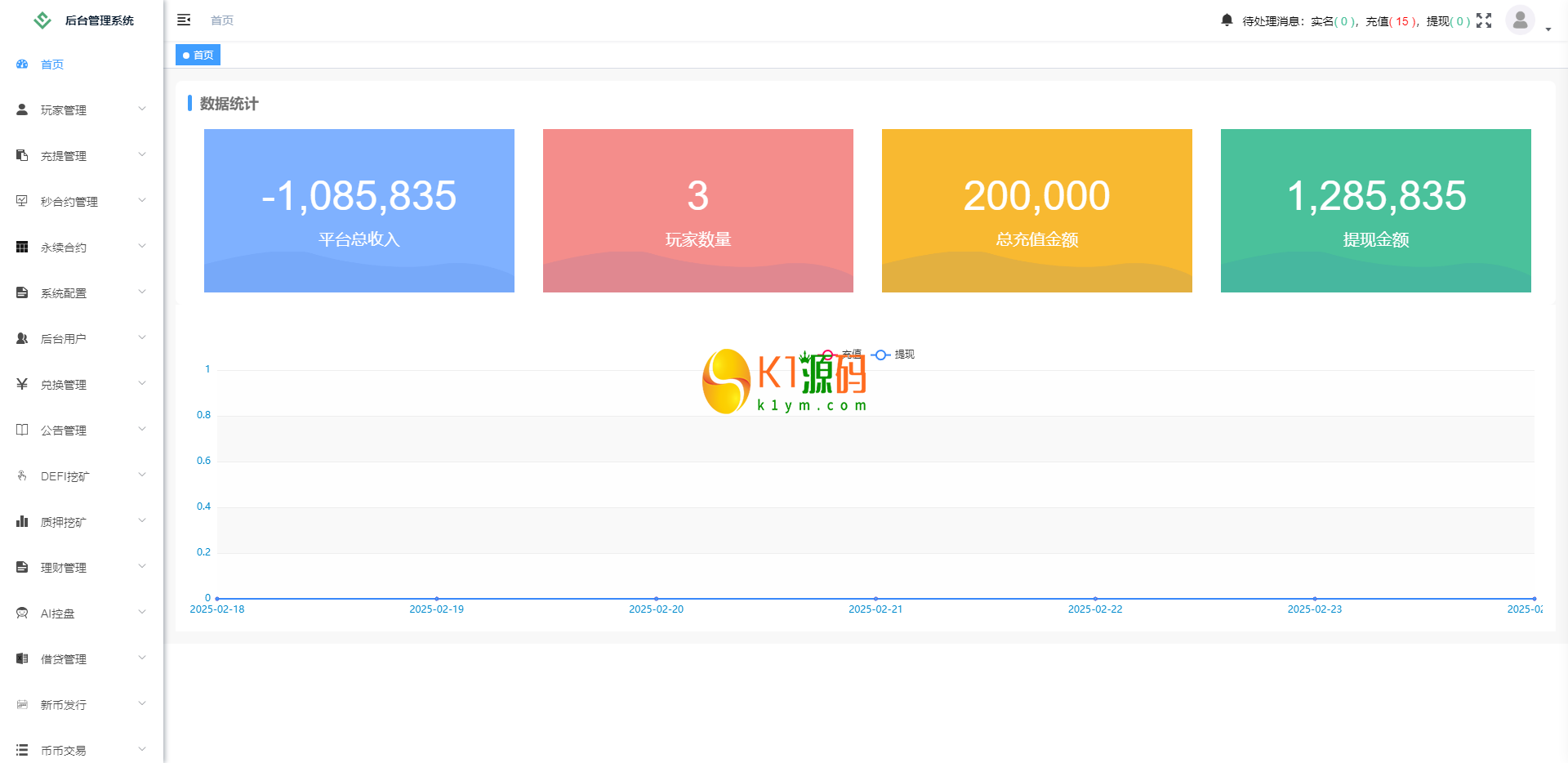Viewport: 1568px width, 763px height.
Task: Expand the 系统配置 menu
Action: click(x=82, y=292)
